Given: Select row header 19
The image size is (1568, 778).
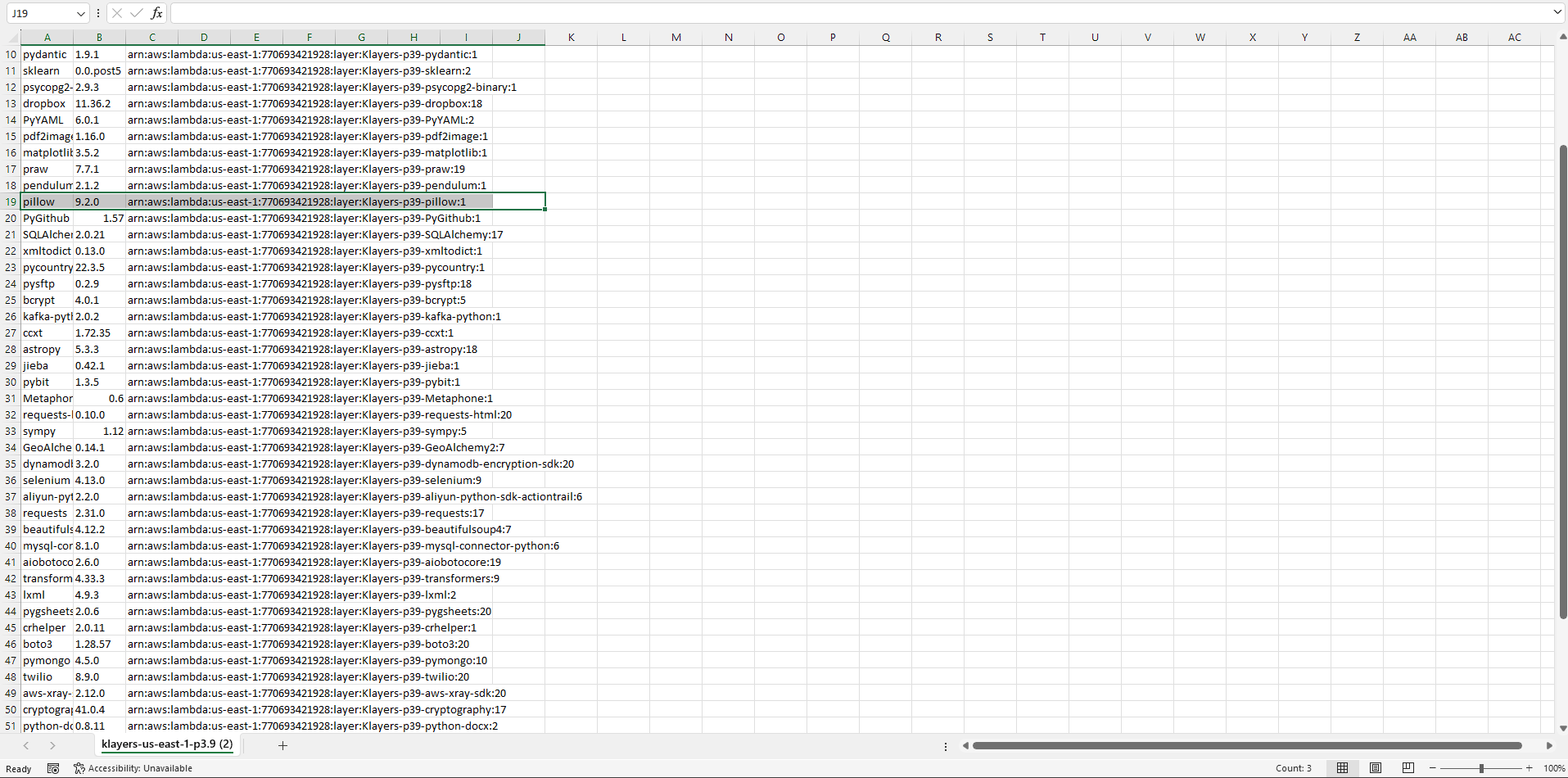Looking at the screenshot, I should click(11, 201).
